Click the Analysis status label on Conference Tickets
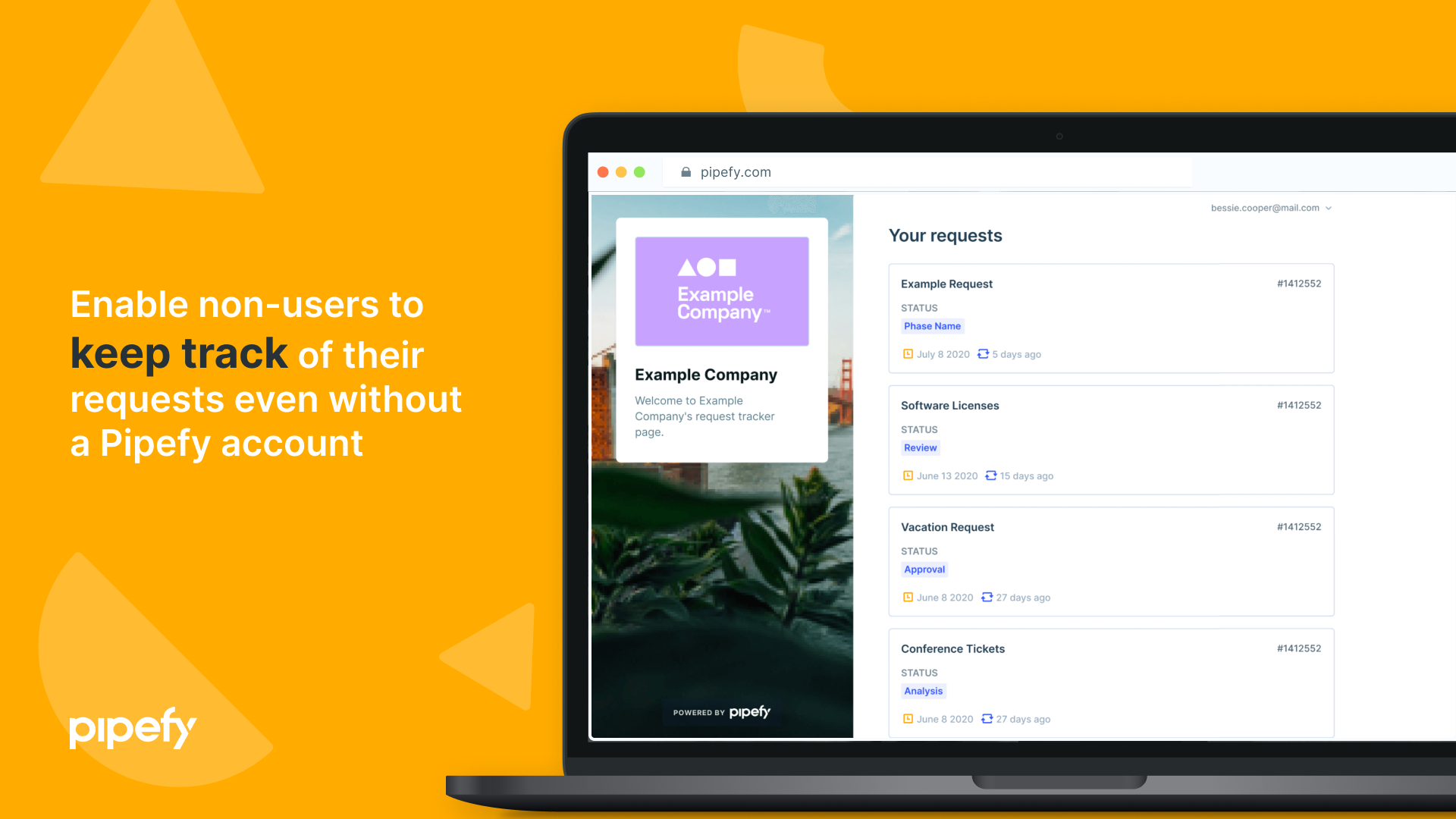This screenshot has width=1456, height=819. [x=923, y=690]
